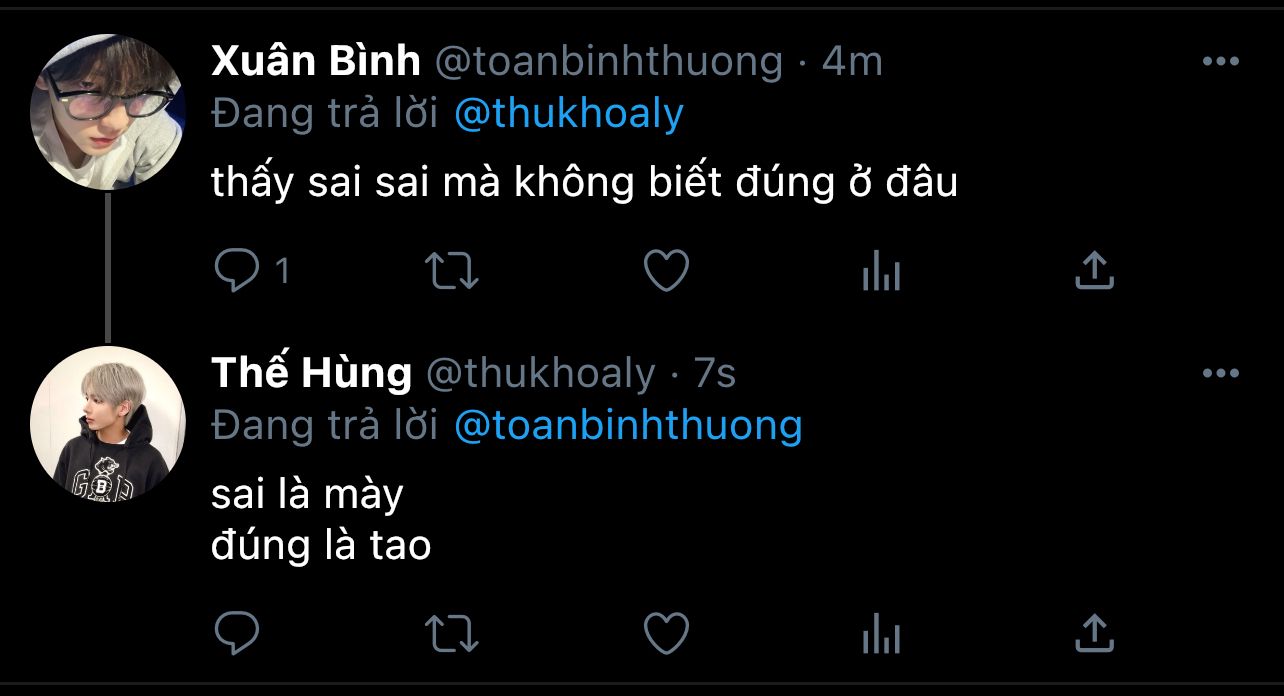The image size is (1284, 696).
Task: Open the Thế Hùng display name
Action: pos(311,374)
